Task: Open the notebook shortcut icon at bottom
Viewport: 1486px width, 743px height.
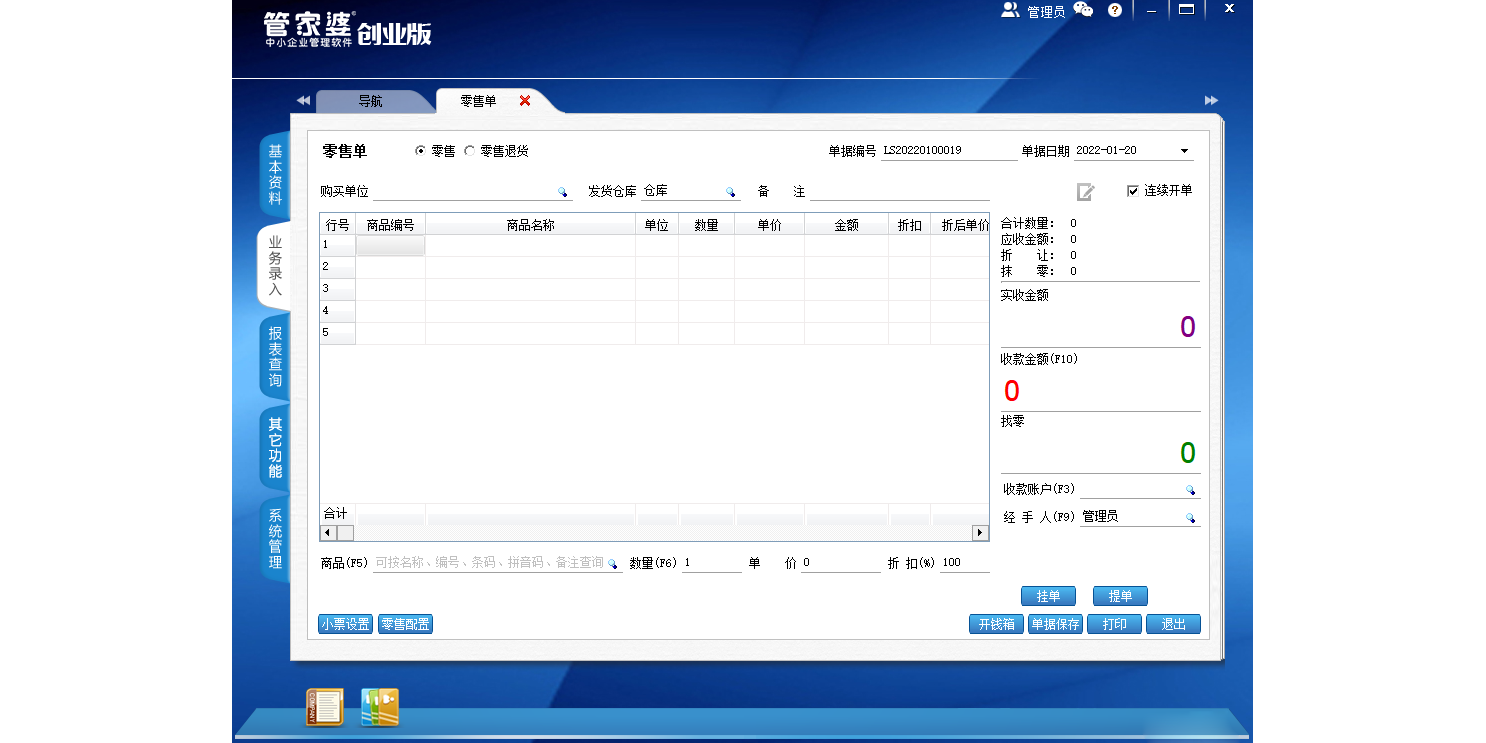Action: [324, 707]
